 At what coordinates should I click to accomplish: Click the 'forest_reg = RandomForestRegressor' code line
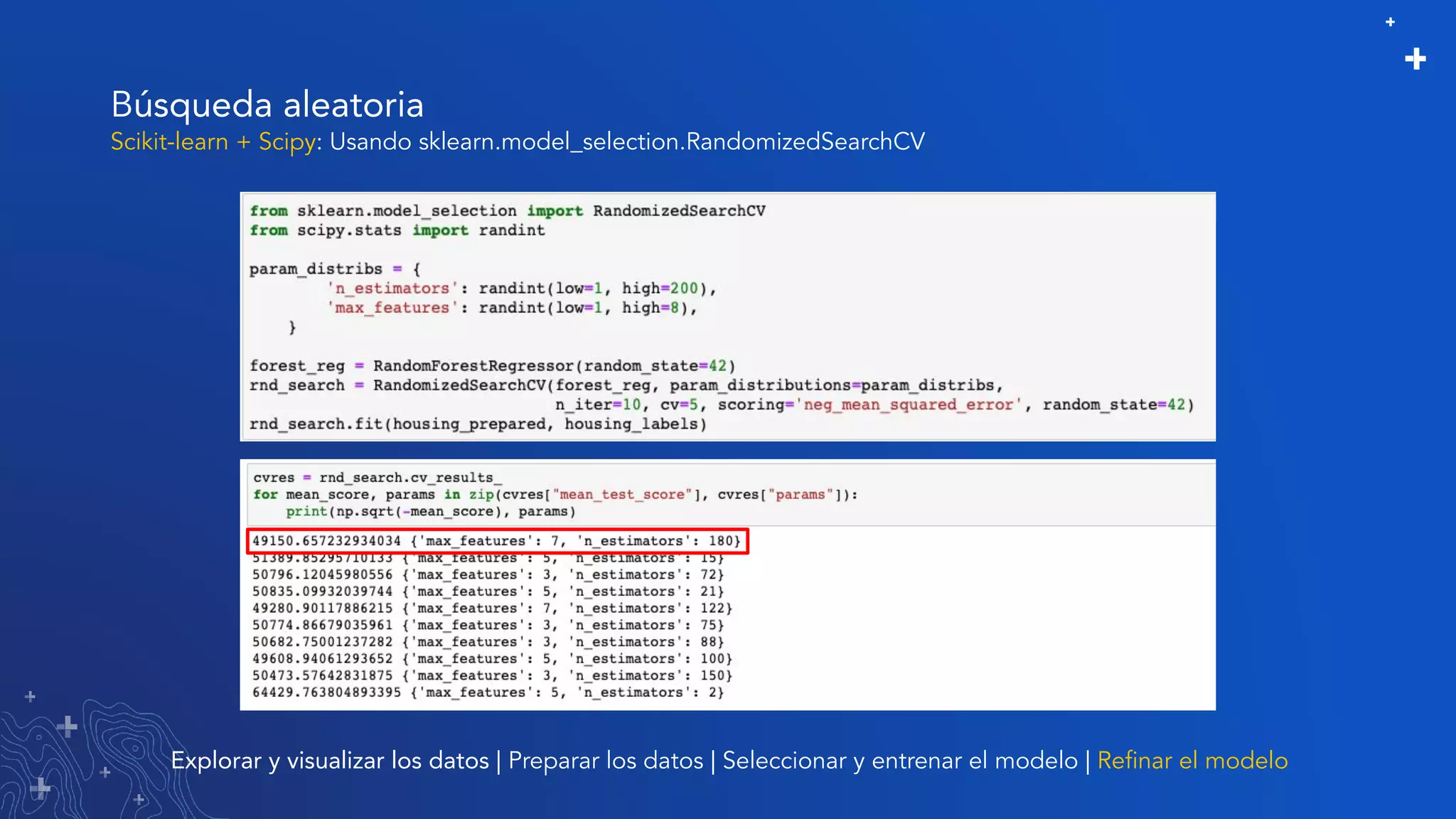click(492, 366)
